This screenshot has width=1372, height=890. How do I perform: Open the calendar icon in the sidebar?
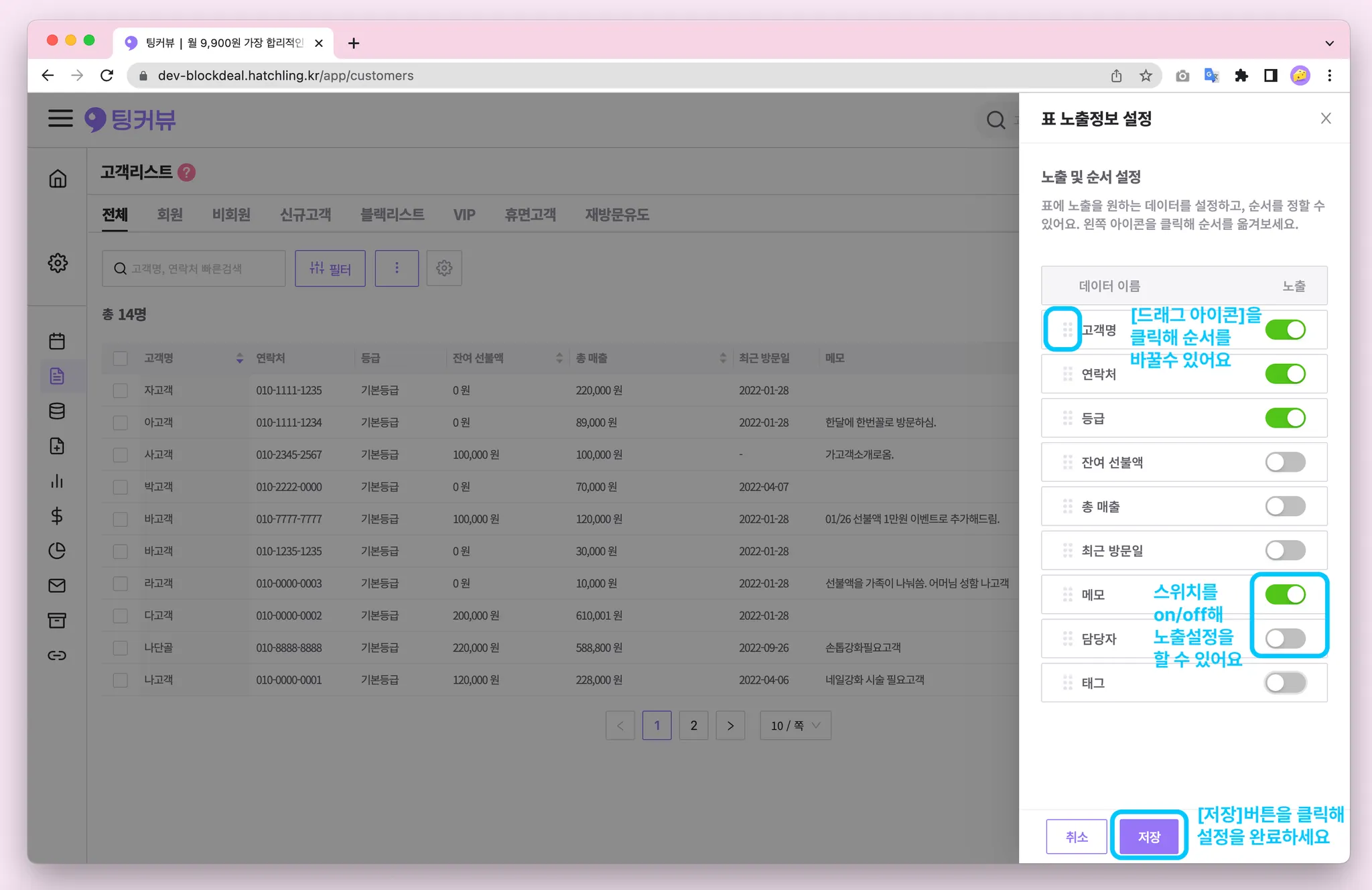coord(57,341)
